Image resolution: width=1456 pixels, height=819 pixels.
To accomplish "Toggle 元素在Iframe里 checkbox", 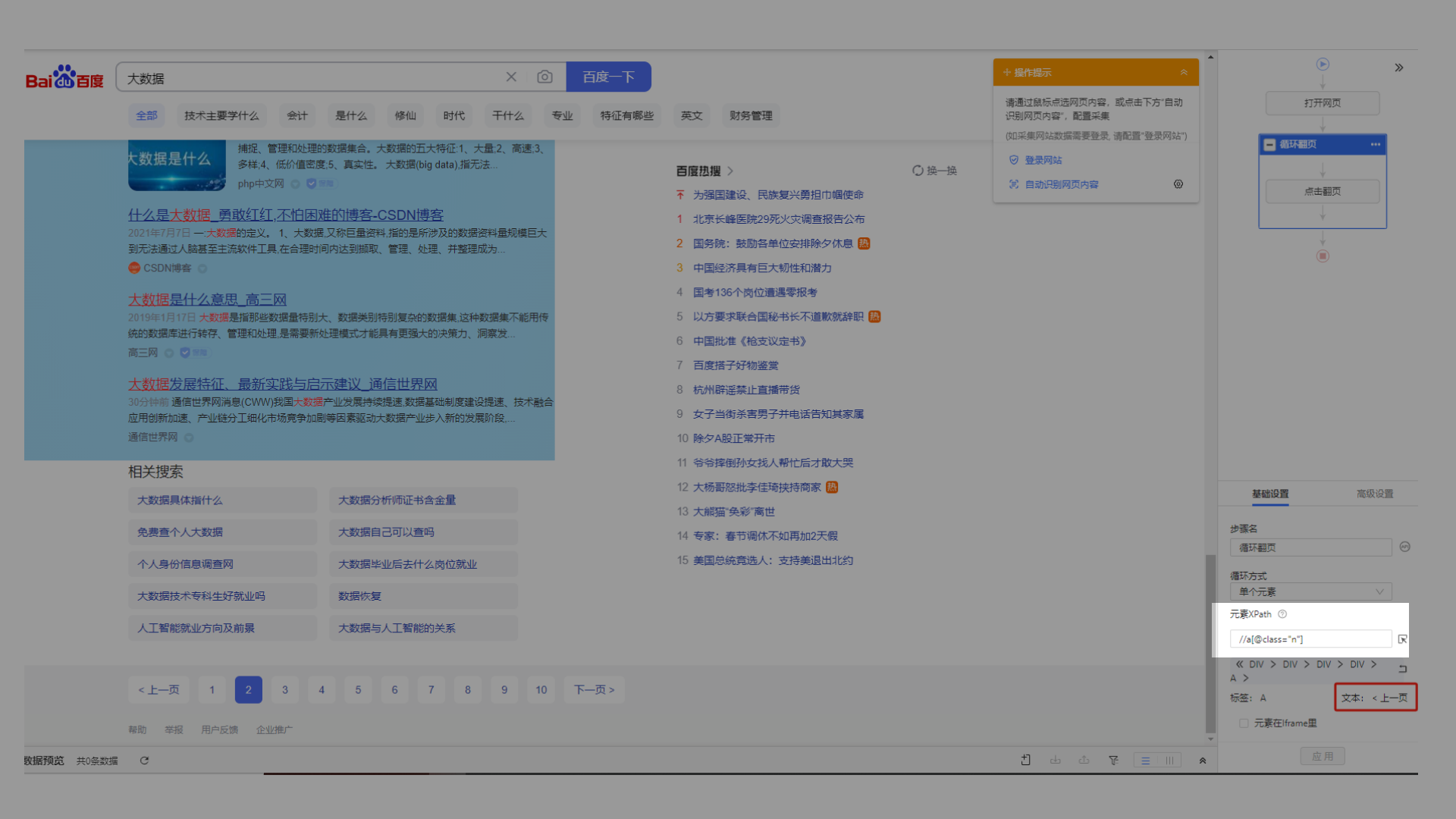I will pyautogui.click(x=1244, y=723).
